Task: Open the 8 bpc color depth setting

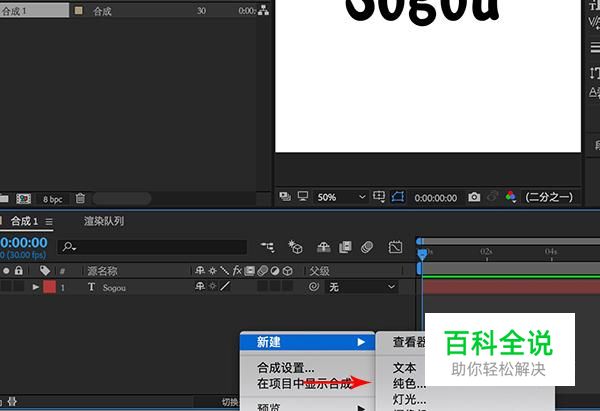Action: point(52,199)
